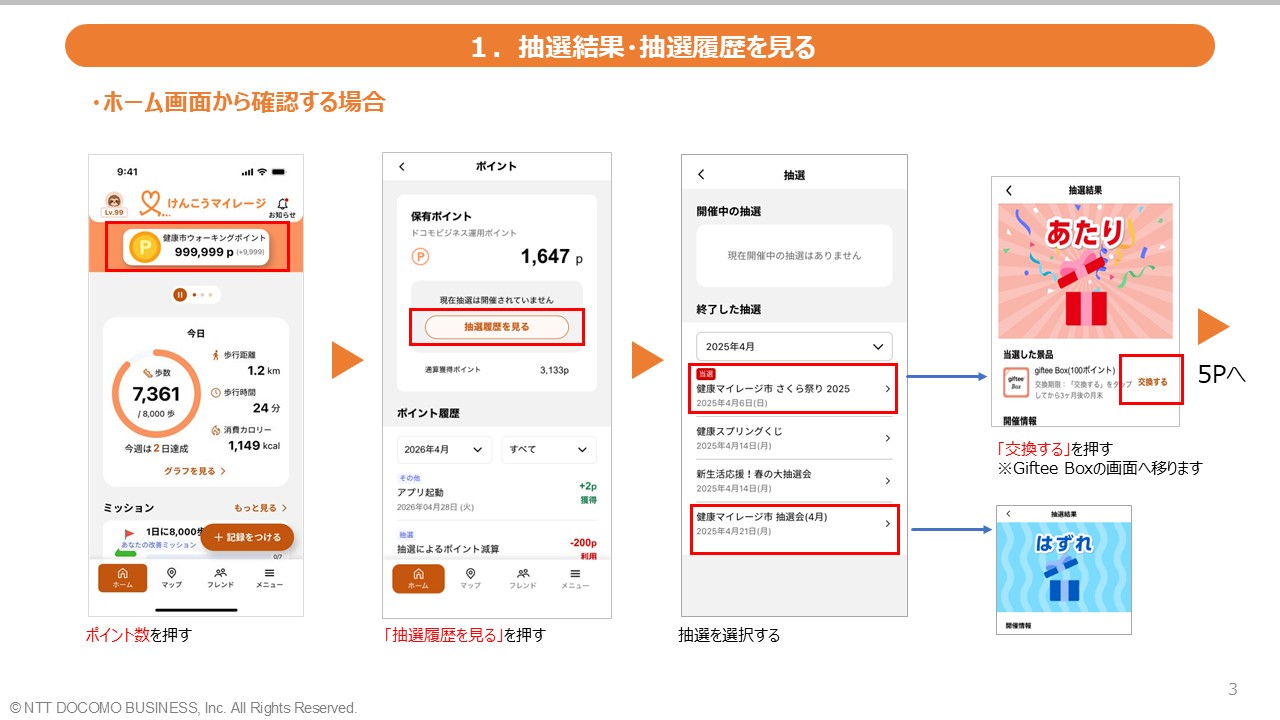Click the 現在開催中の抽選はありません message
Screen dimensions: 1280x720
794,256
